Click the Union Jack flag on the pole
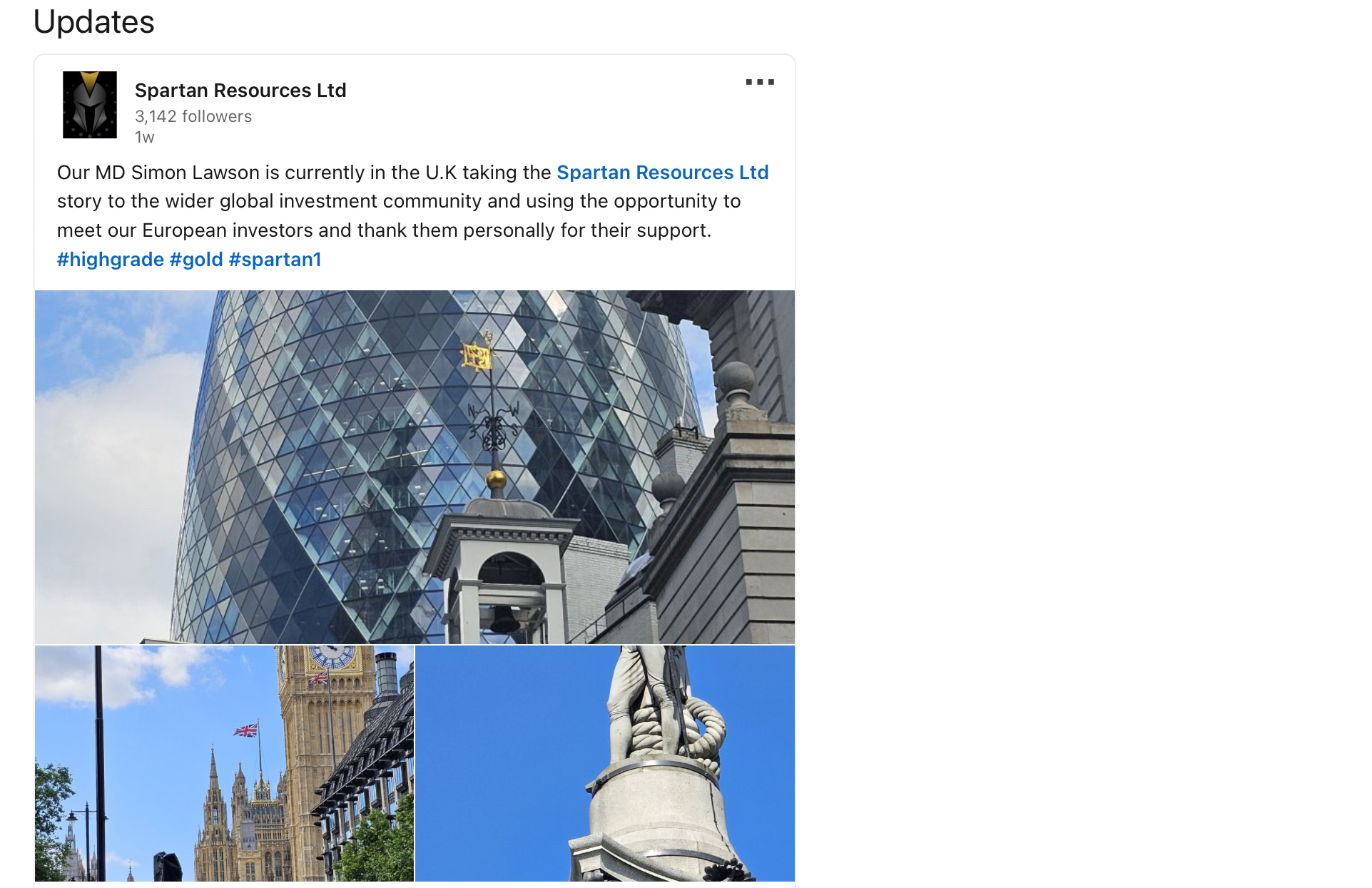This screenshot has height=888, width=1372. [246, 730]
